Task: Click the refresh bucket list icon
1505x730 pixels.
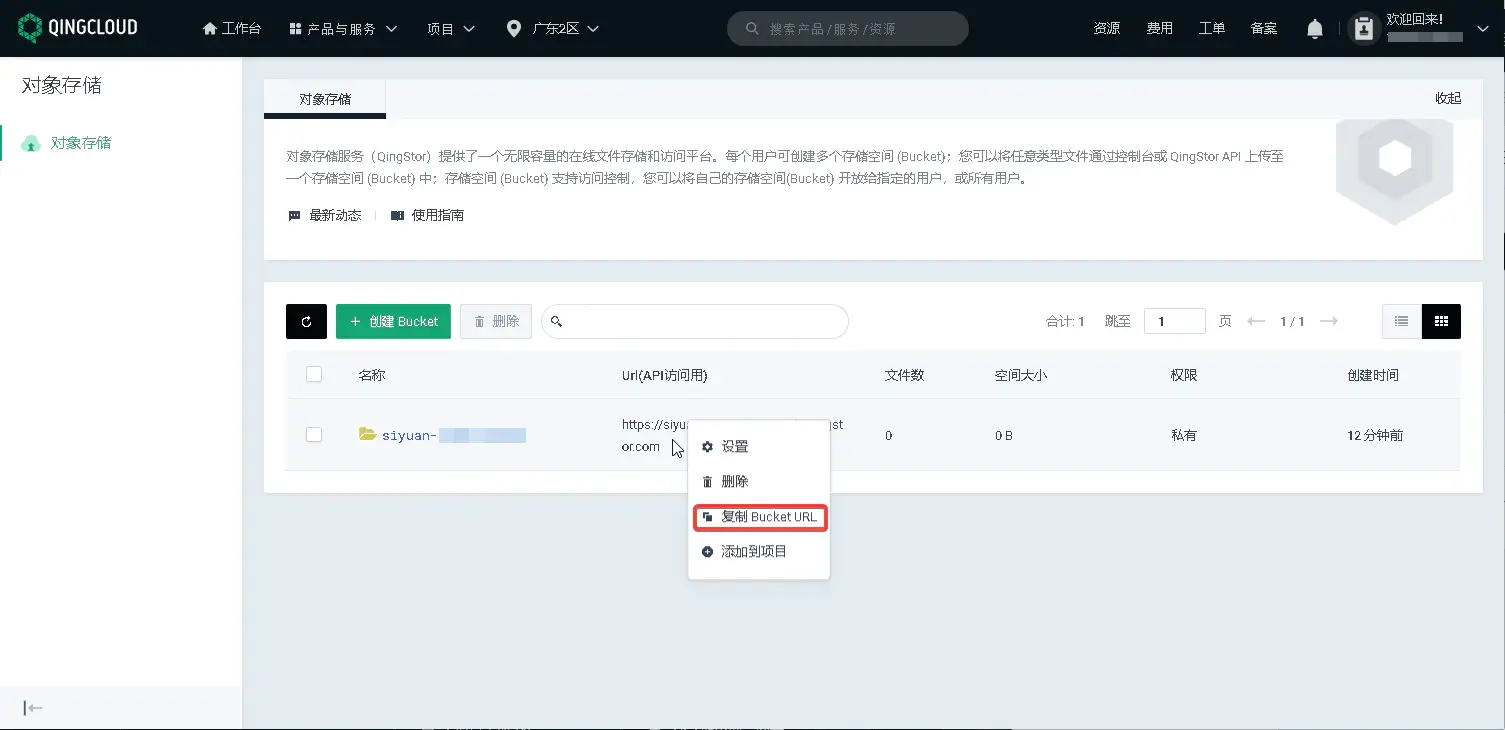Action: (306, 321)
